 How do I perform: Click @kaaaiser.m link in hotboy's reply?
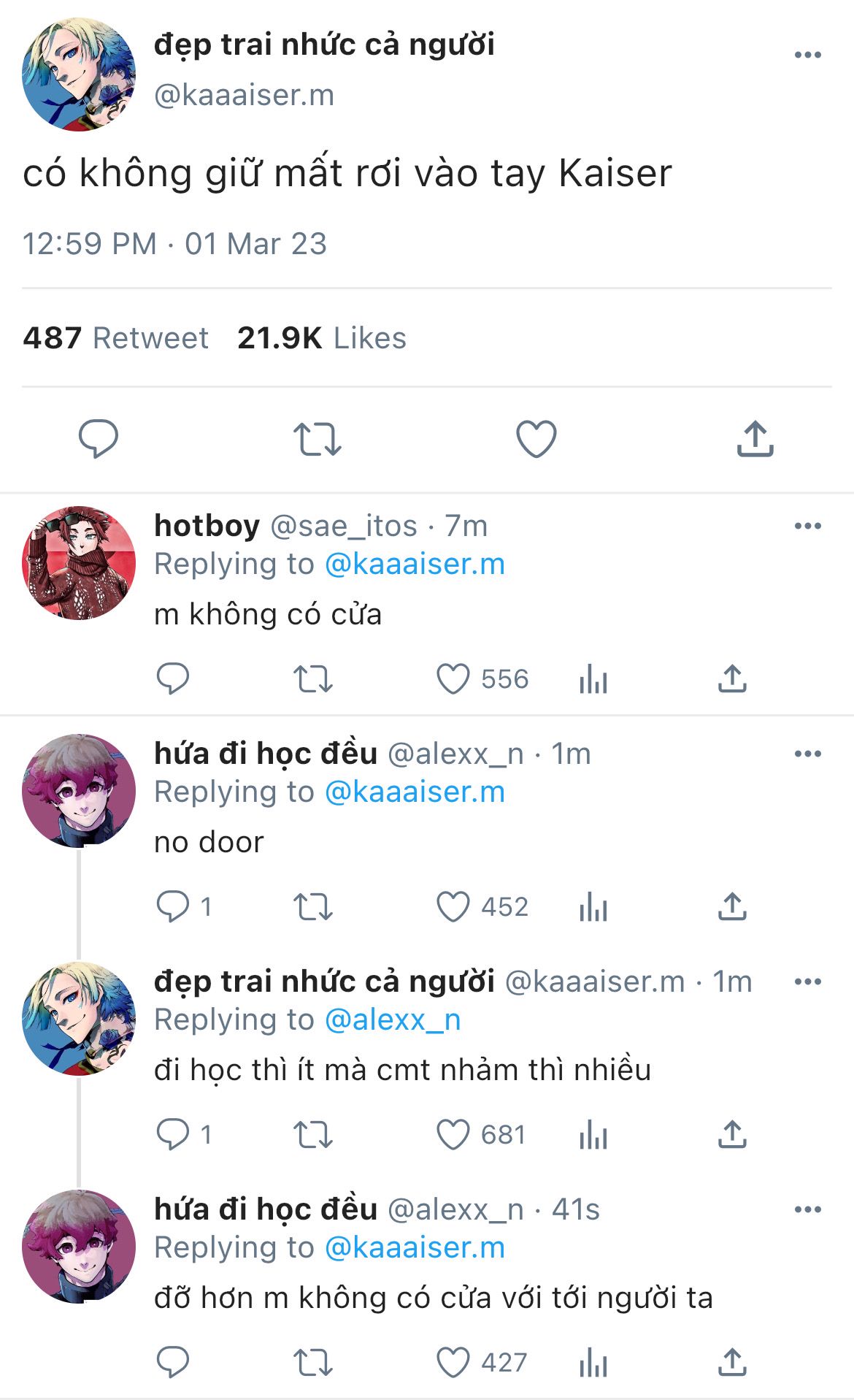tap(415, 565)
